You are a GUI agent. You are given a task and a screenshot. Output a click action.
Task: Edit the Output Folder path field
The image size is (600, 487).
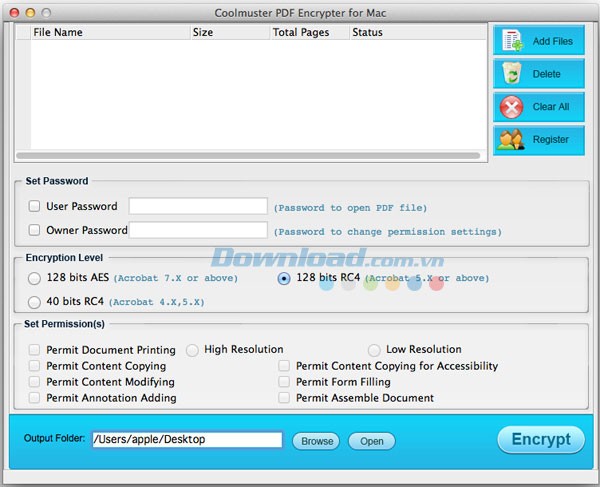click(x=188, y=440)
